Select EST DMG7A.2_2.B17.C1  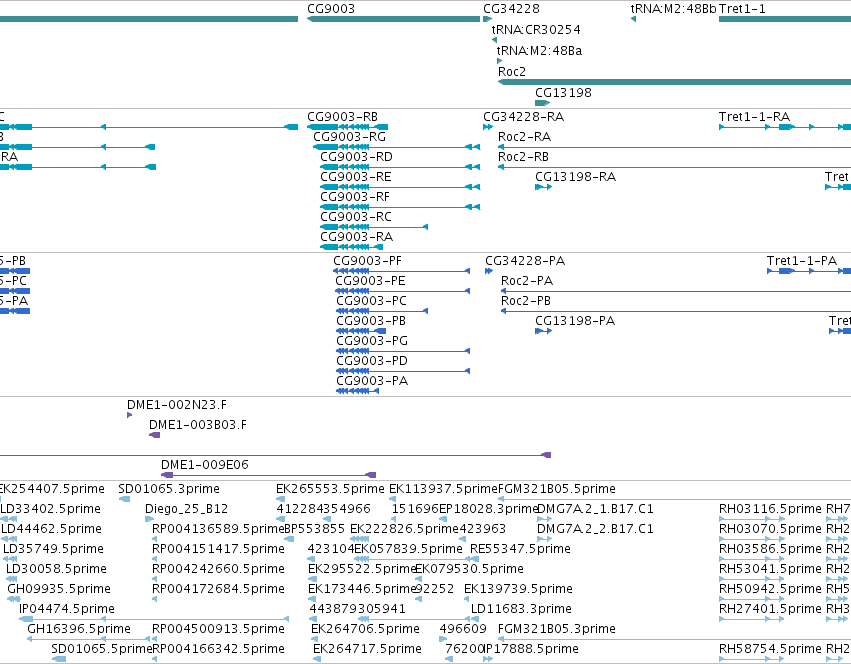point(544,539)
